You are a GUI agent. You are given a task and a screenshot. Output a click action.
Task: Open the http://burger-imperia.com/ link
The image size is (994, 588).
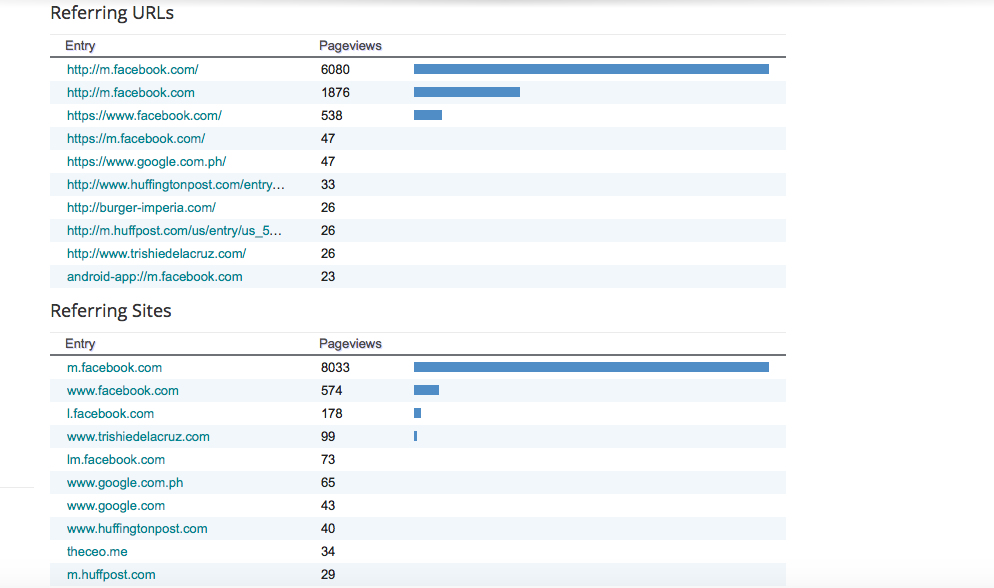[x=141, y=207]
